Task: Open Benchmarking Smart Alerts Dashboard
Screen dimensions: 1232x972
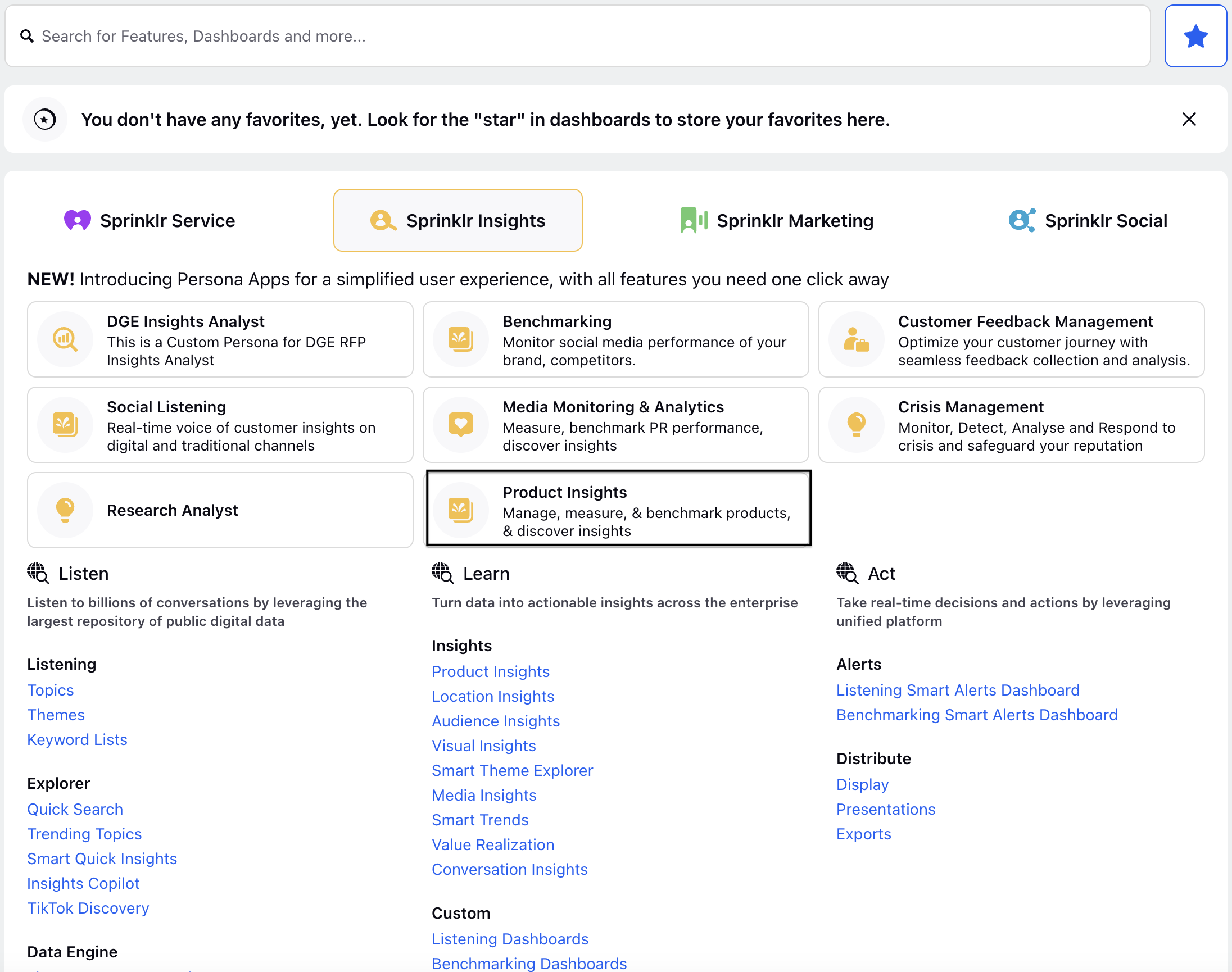Action: (x=977, y=715)
